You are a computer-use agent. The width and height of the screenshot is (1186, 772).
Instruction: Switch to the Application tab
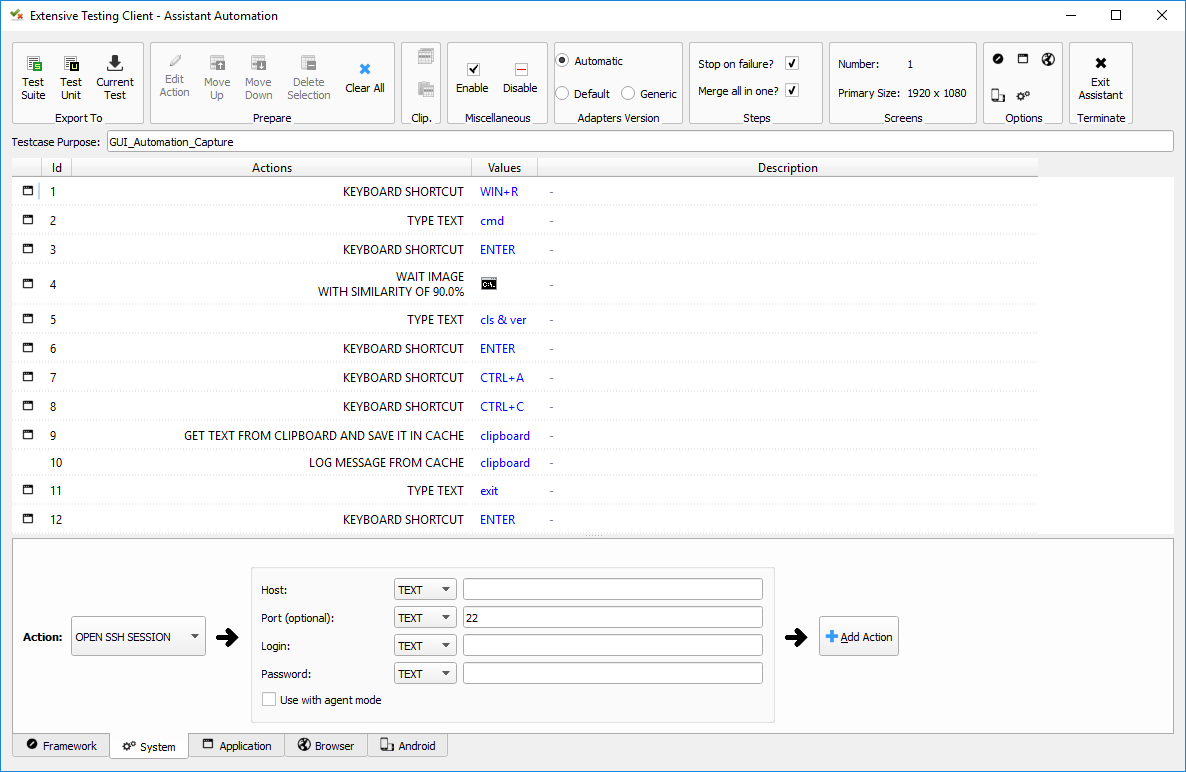[x=237, y=746]
